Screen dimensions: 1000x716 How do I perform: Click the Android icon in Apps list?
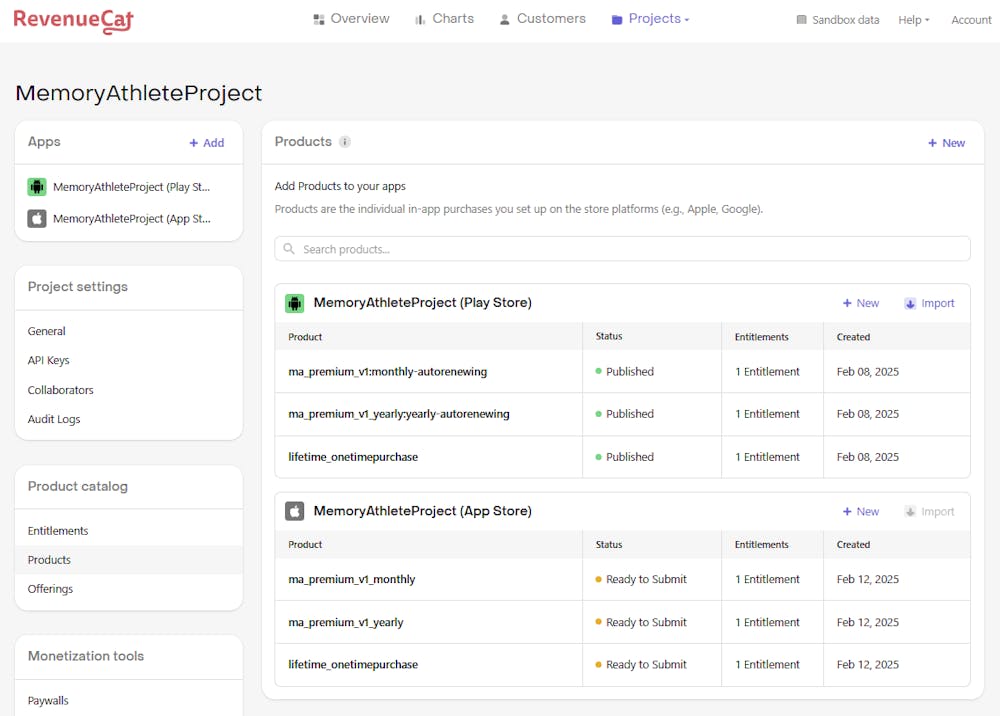(37, 187)
